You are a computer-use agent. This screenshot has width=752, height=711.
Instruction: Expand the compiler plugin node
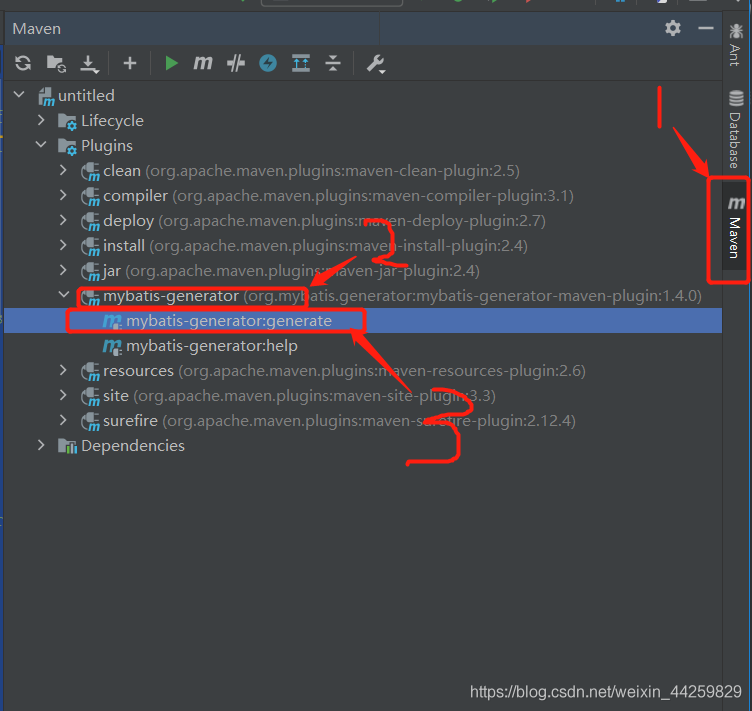[63, 195]
